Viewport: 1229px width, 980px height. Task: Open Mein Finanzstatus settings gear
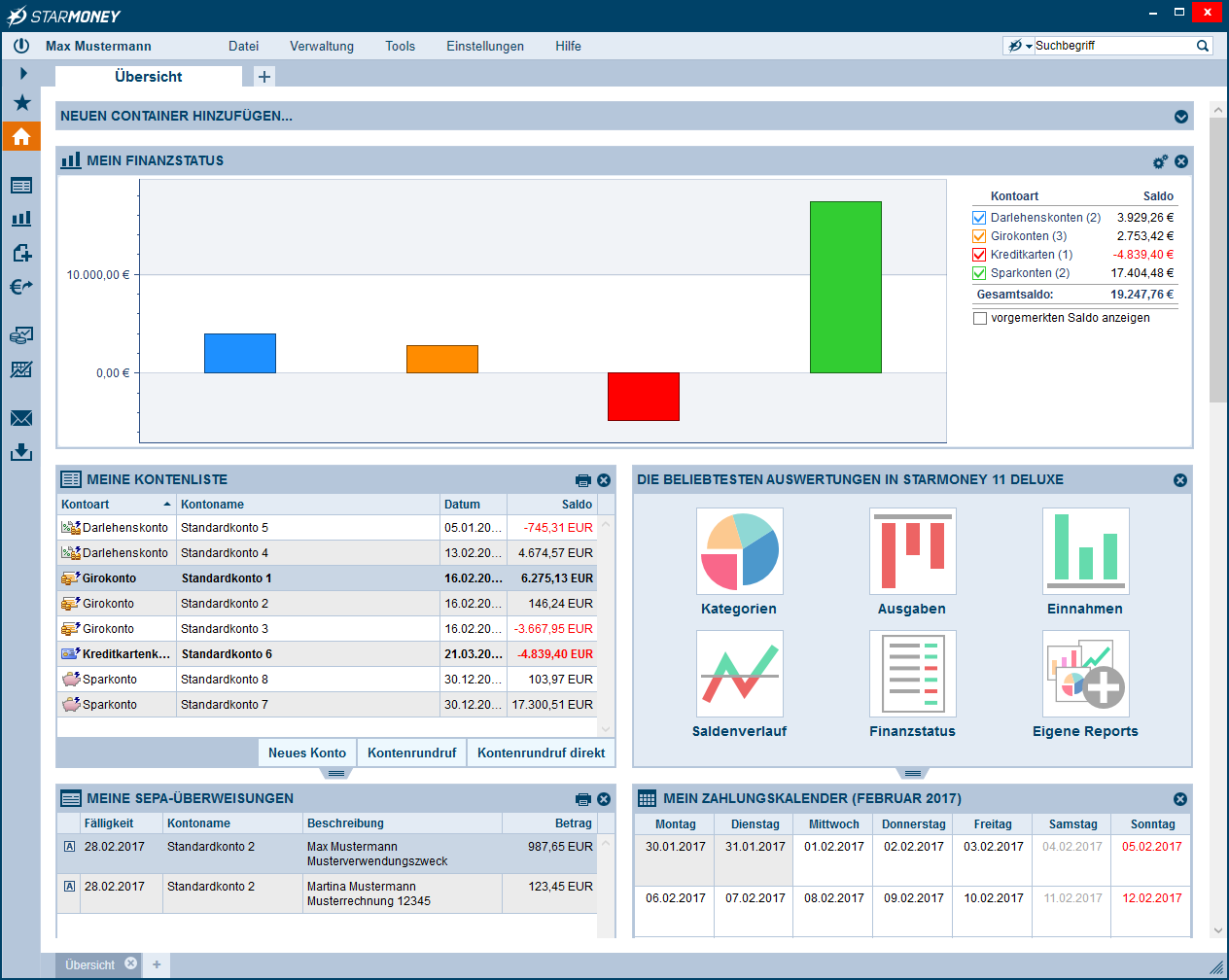tap(1160, 161)
